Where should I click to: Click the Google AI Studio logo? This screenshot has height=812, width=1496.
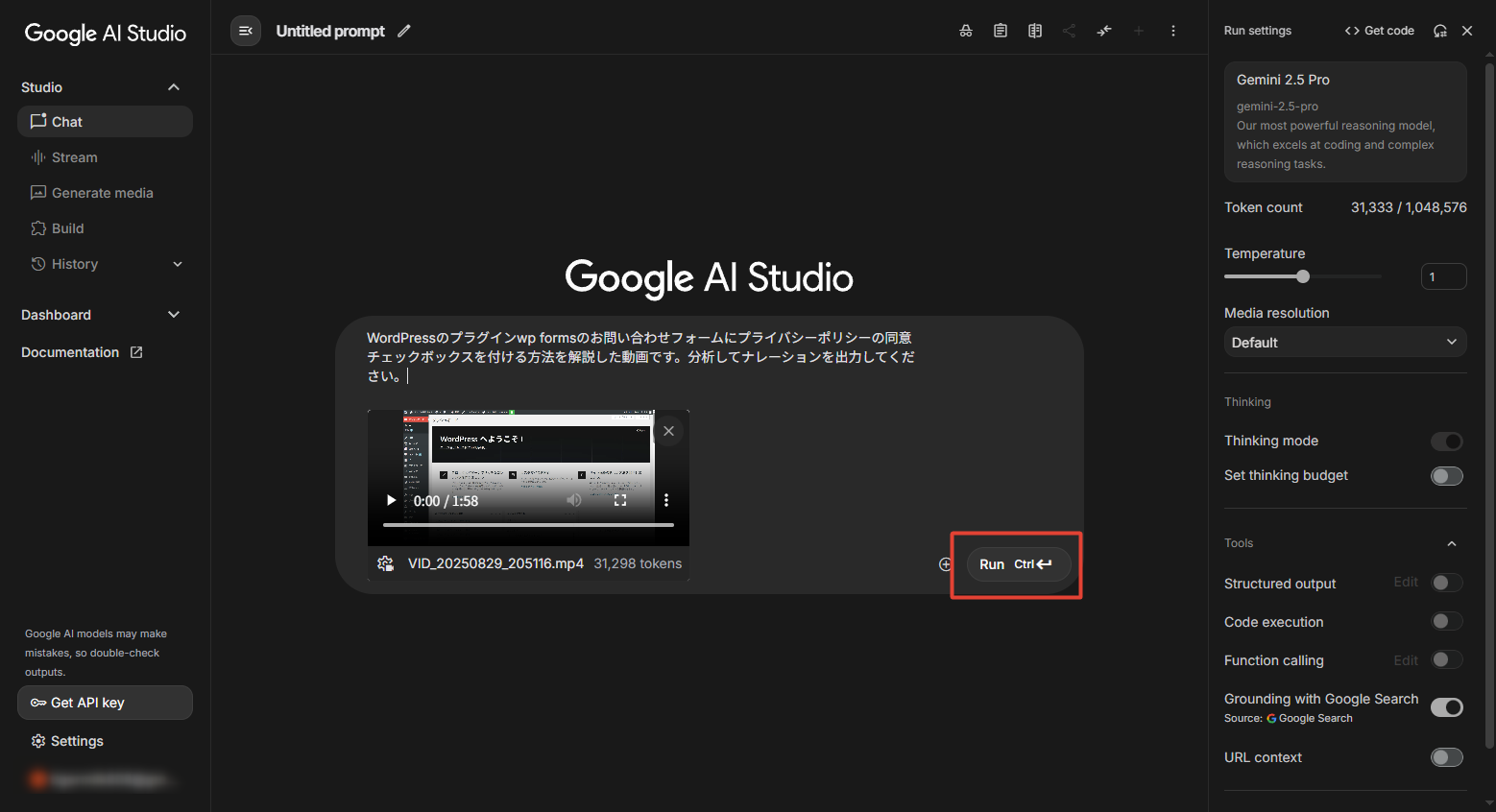click(105, 34)
